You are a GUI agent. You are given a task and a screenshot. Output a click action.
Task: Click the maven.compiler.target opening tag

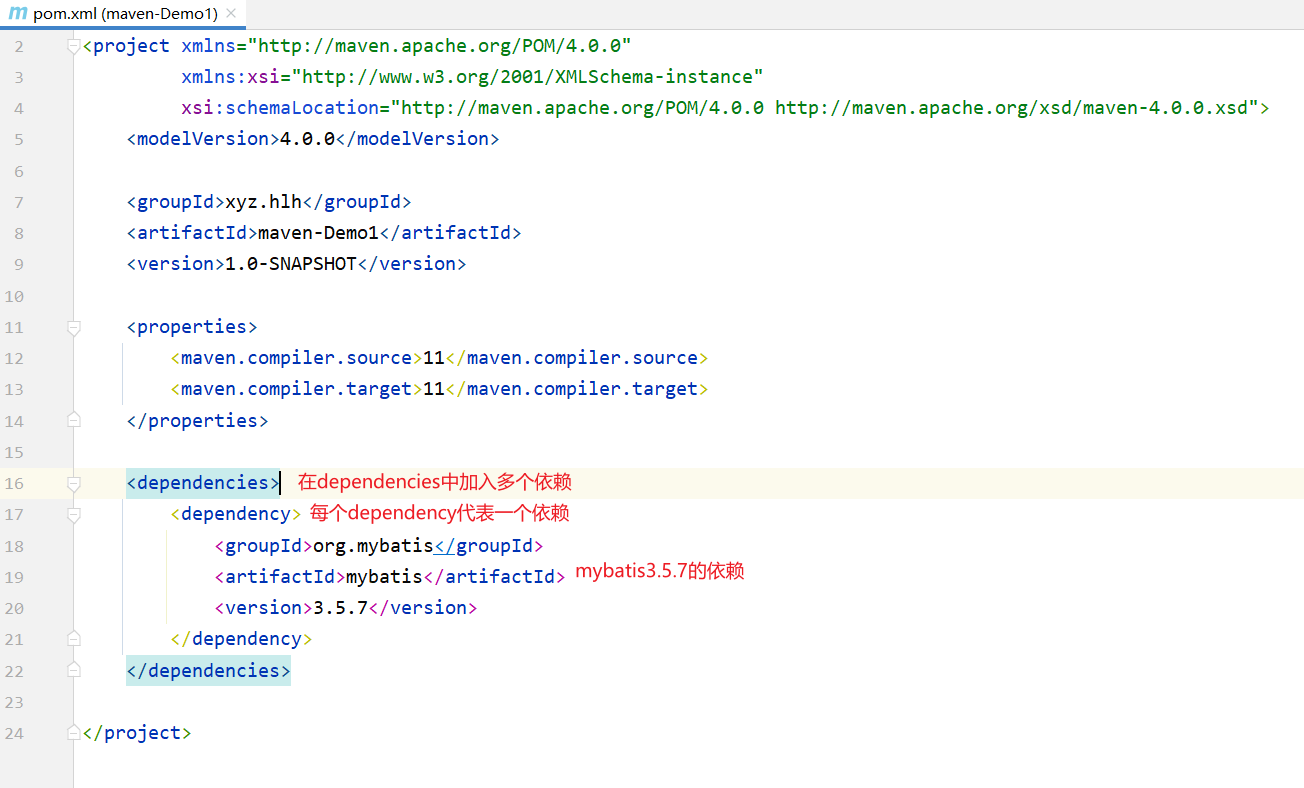296,389
